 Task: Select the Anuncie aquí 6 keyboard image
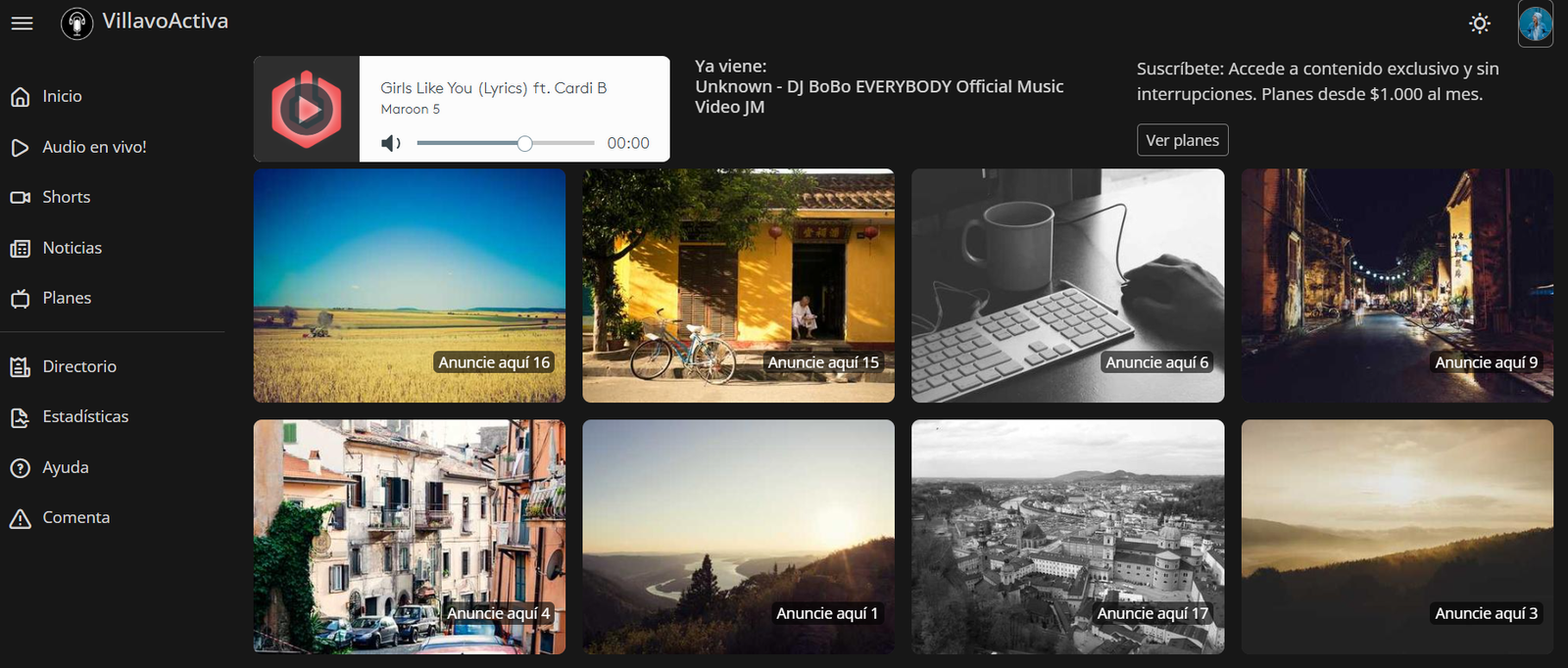click(1067, 285)
